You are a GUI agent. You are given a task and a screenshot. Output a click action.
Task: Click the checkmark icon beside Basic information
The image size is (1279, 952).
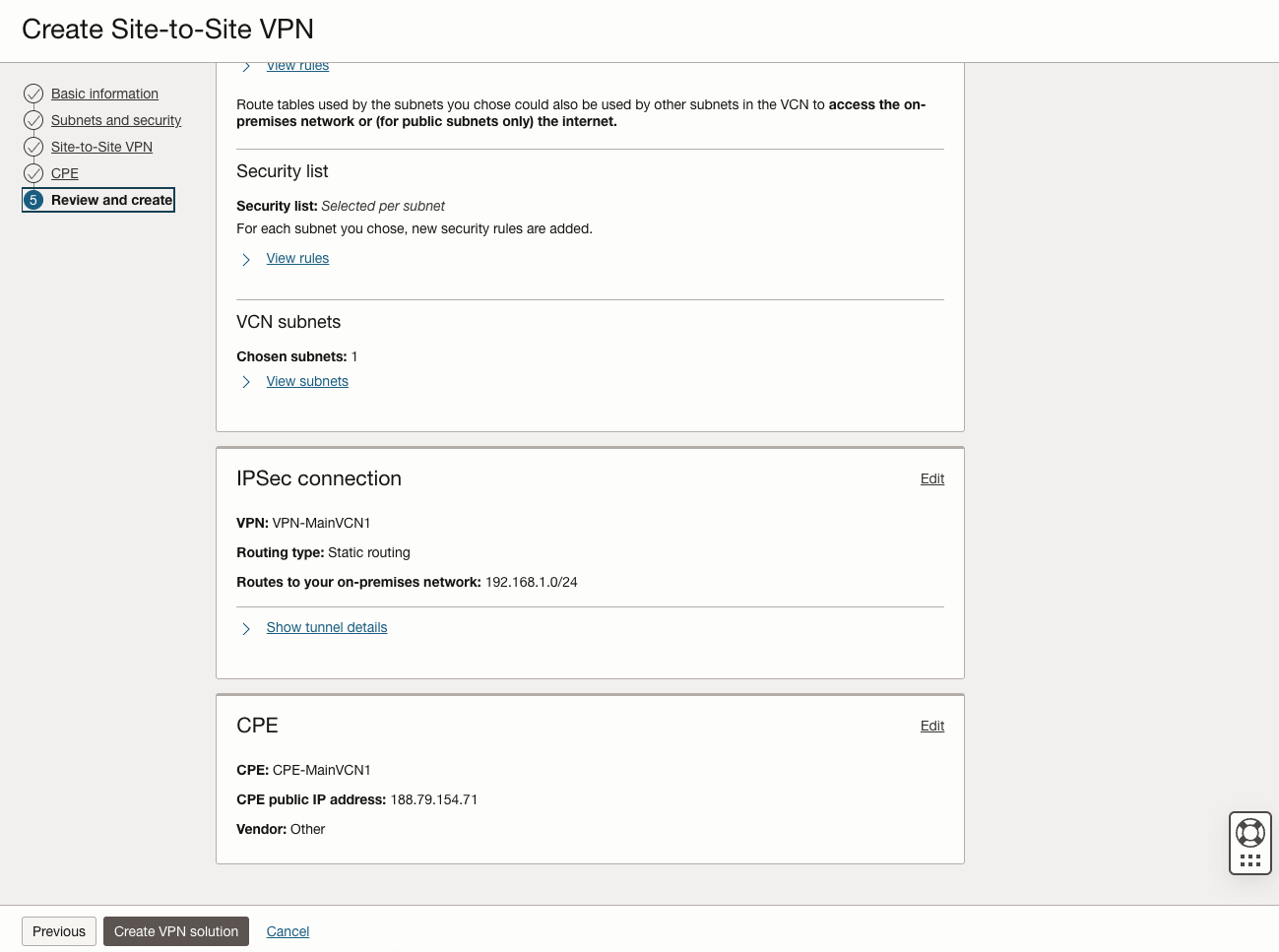tap(33, 94)
